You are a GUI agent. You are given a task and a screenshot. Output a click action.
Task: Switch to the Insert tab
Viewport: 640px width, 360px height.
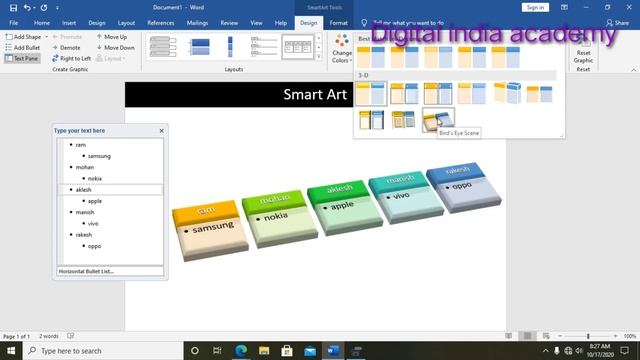pyautogui.click(x=69, y=23)
